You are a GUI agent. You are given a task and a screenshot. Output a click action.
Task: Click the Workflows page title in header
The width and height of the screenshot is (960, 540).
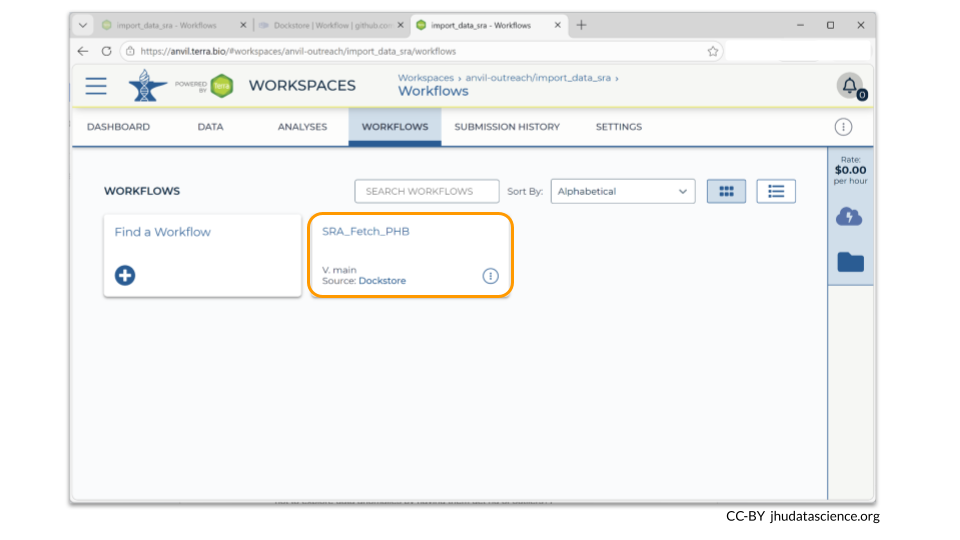click(x=433, y=91)
